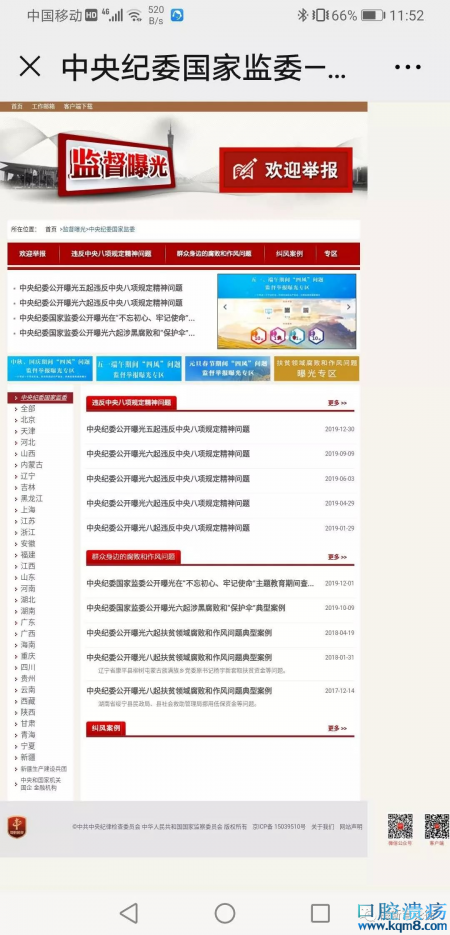Close the webview with the X icon
The width and height of the screenshot is (450, 935).
(x=30, y=67)
